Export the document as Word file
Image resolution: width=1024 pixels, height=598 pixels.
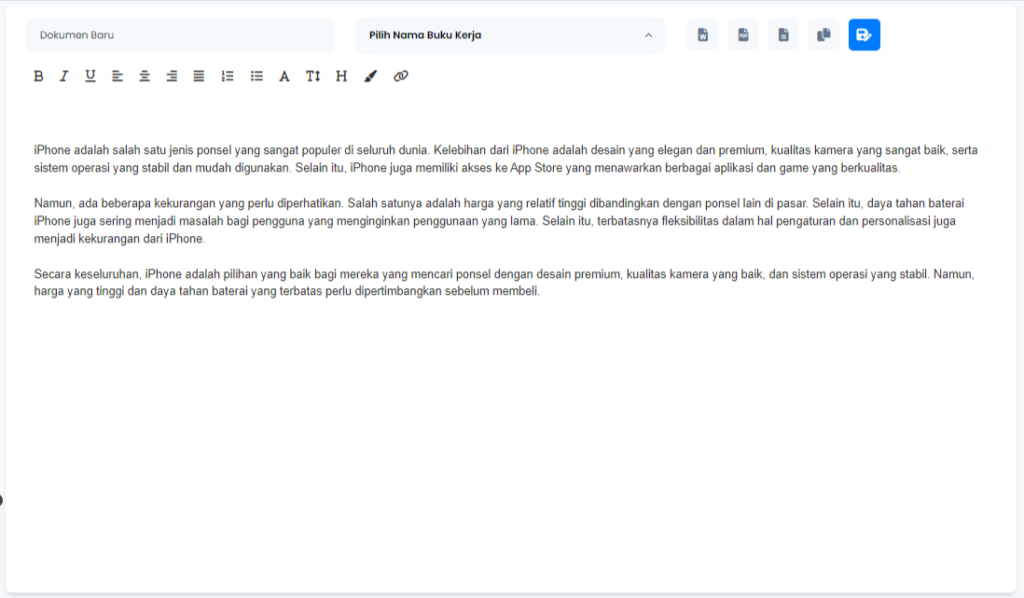[x=703, y=35]
